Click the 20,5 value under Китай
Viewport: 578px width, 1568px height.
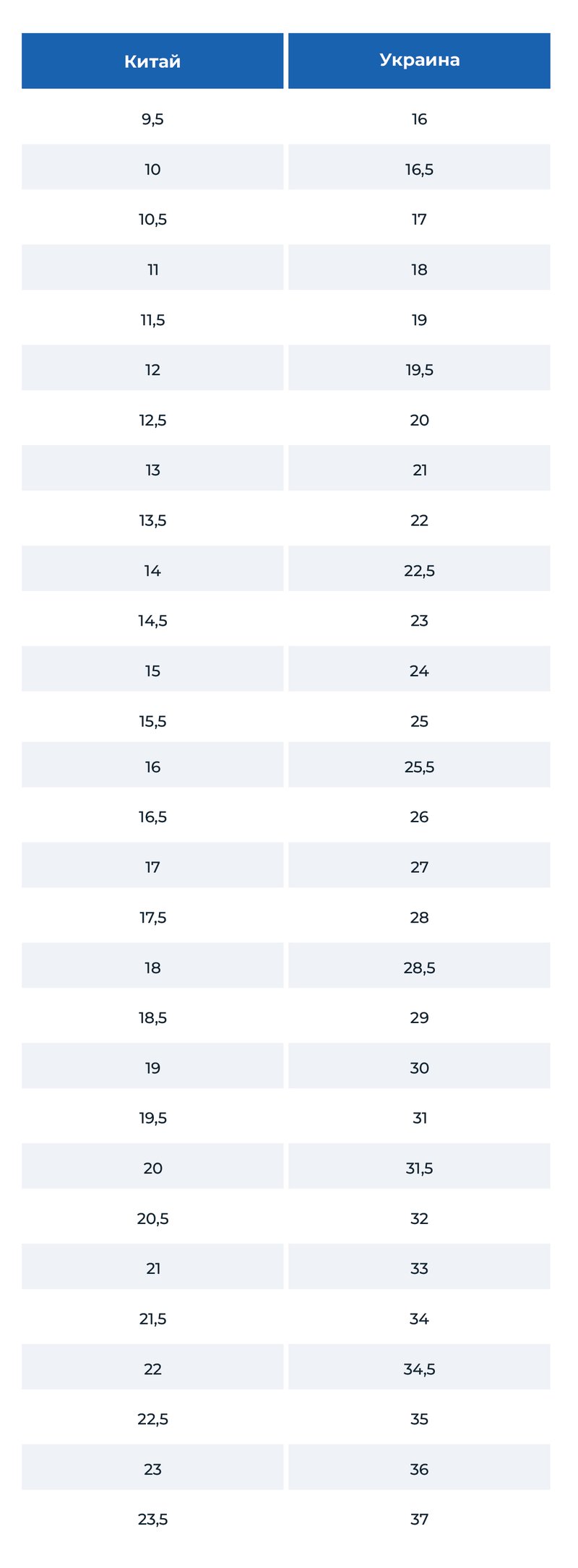152,1219
